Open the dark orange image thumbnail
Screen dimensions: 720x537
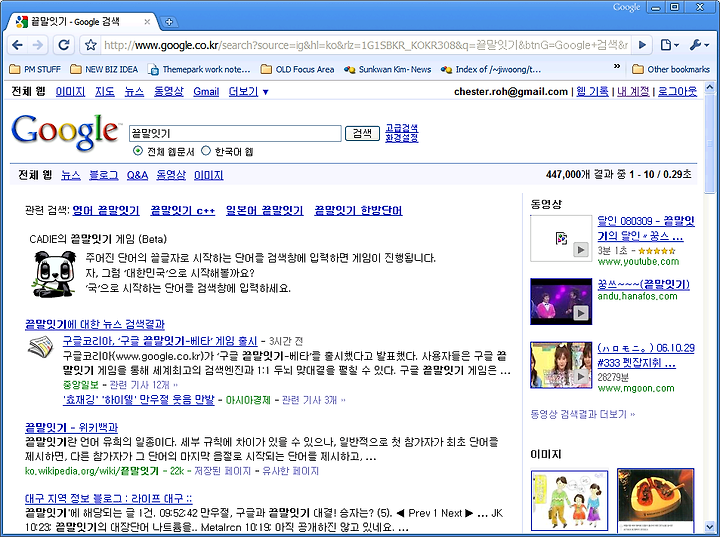(656, 500)
